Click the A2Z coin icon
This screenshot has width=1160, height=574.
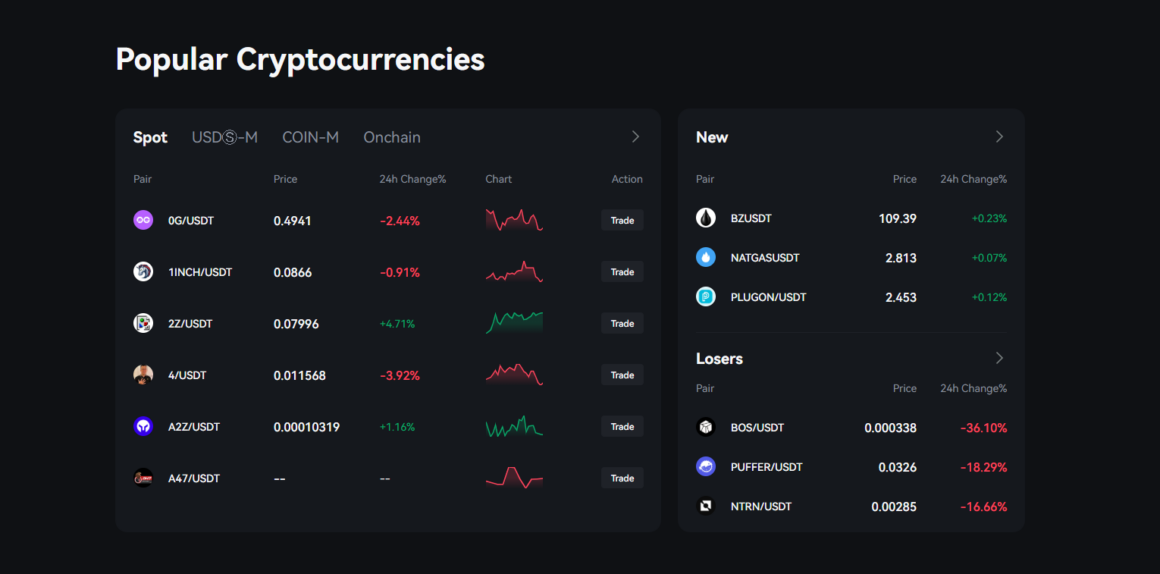point(143,427)
